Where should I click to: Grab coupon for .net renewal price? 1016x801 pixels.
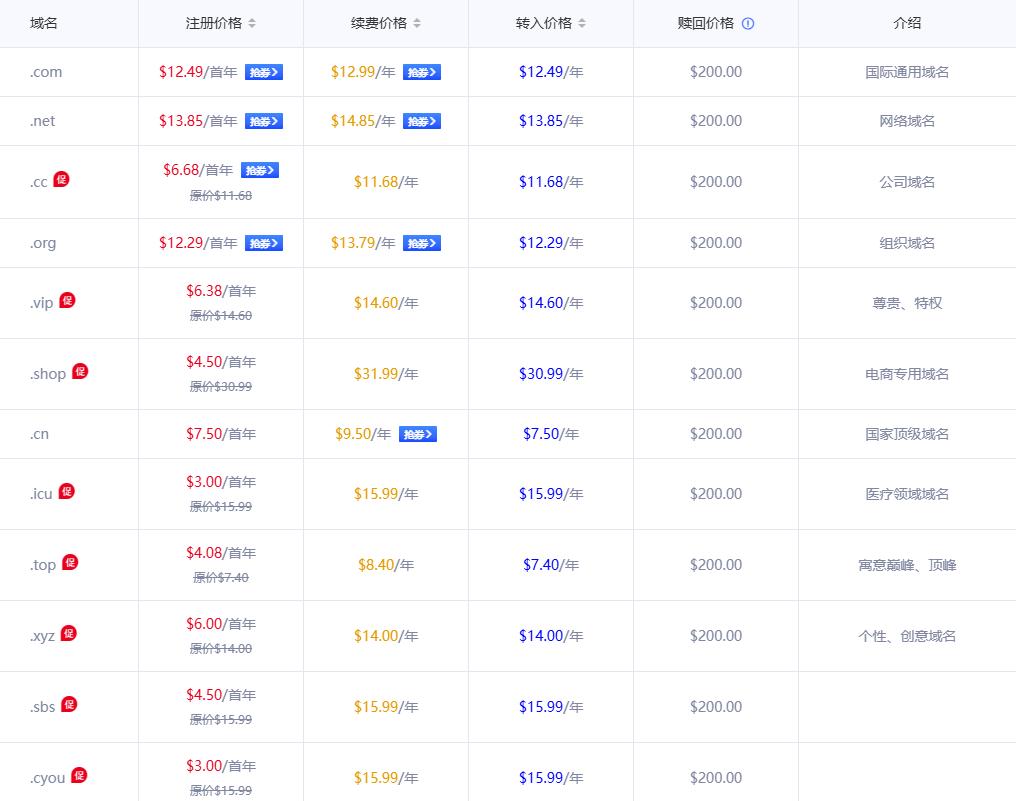point(421,121)
